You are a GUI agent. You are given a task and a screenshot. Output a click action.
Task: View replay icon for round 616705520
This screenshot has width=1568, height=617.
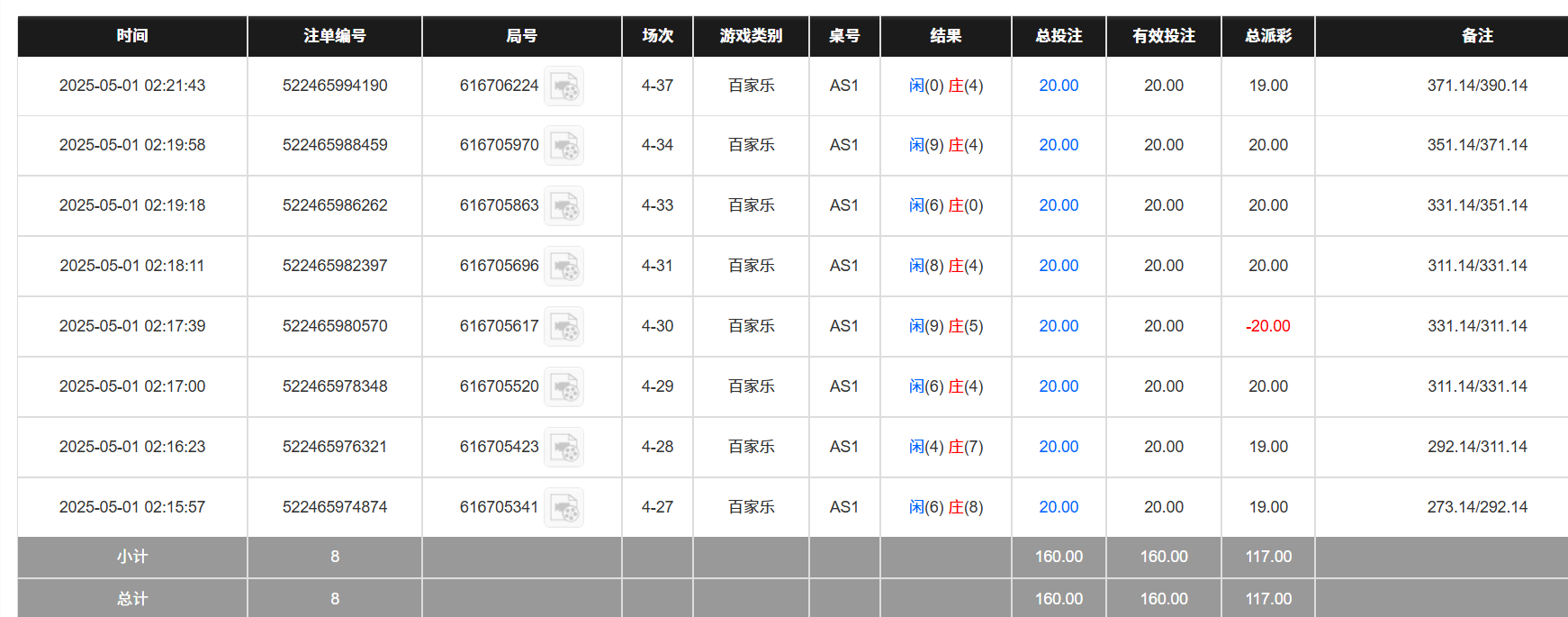[564, 387]
